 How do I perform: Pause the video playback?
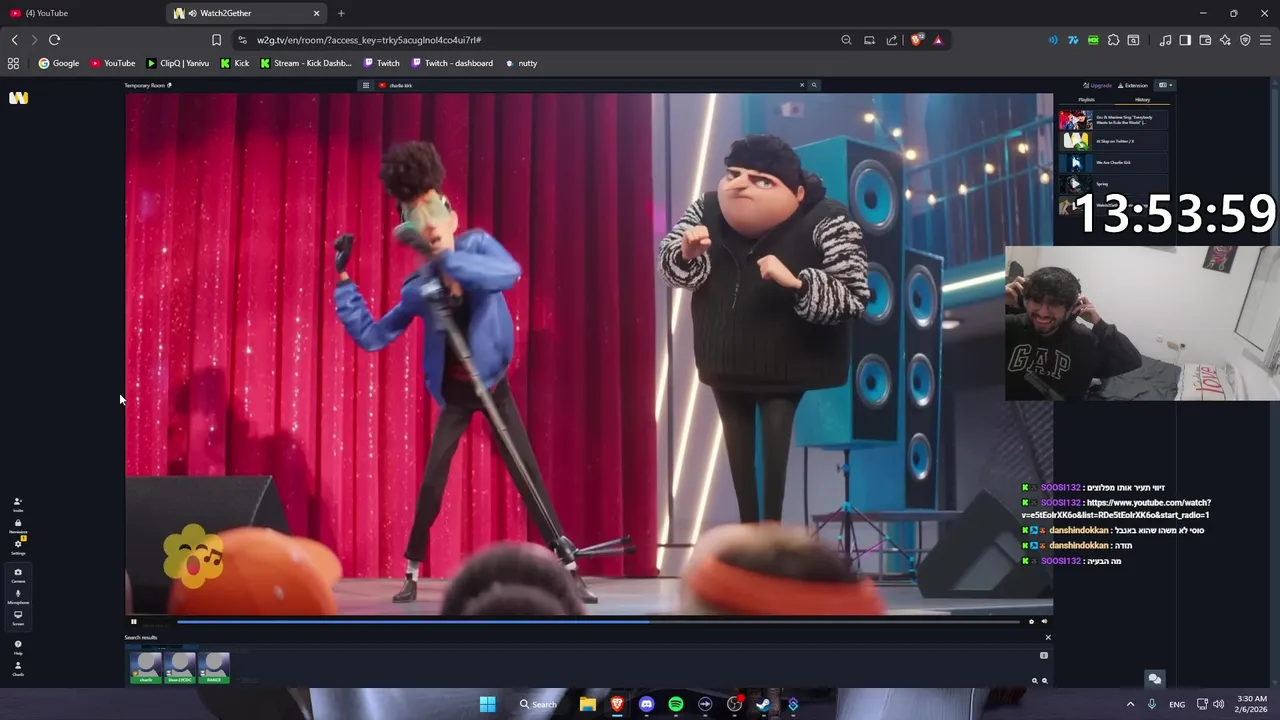[133, 622]
